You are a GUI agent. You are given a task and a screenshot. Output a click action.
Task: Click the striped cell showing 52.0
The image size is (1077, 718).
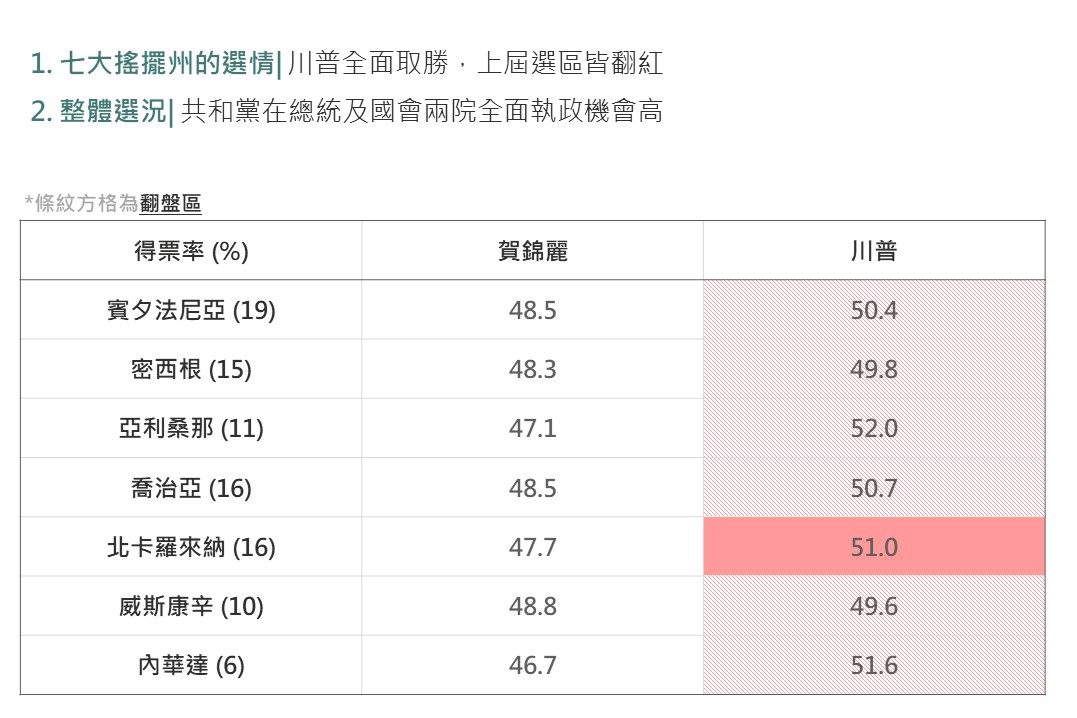(874, 429)
